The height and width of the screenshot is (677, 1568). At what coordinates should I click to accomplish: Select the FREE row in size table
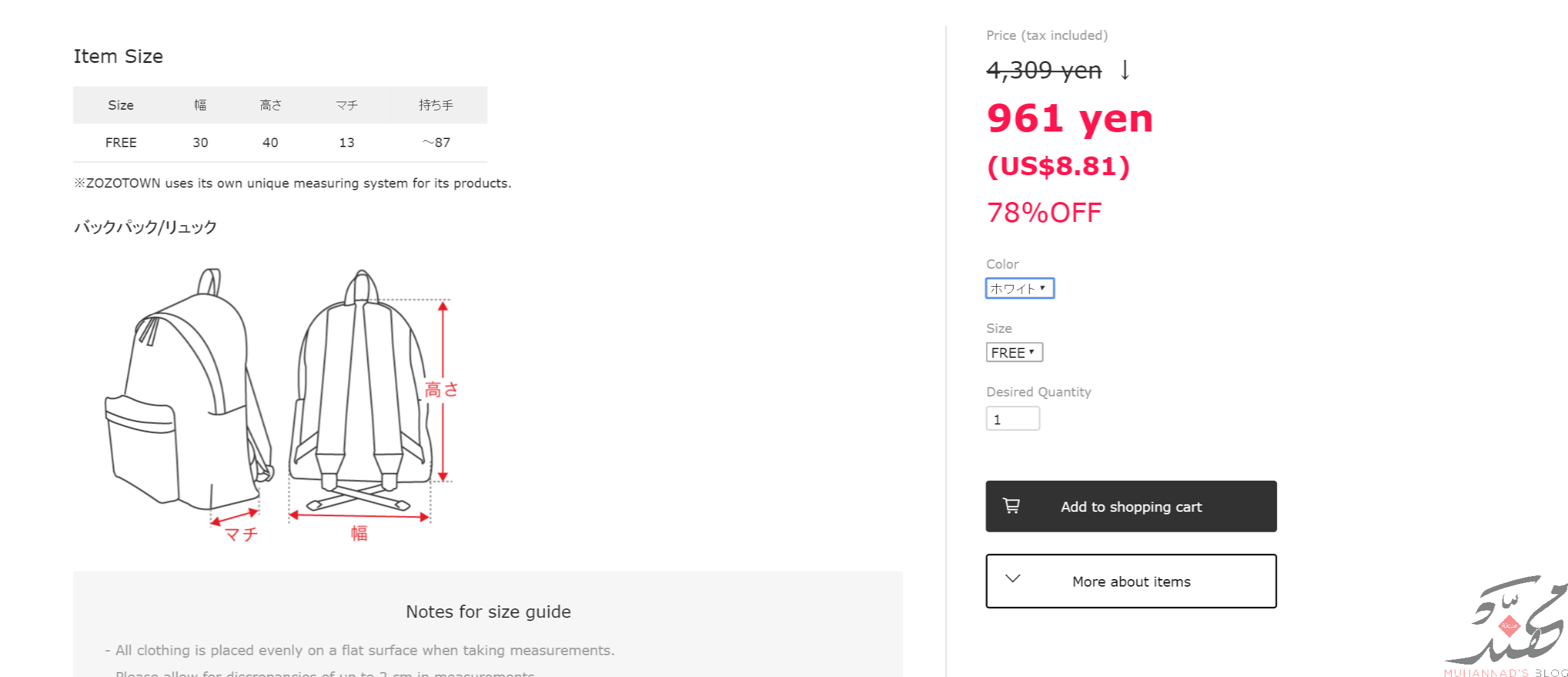tap(121, 143)
